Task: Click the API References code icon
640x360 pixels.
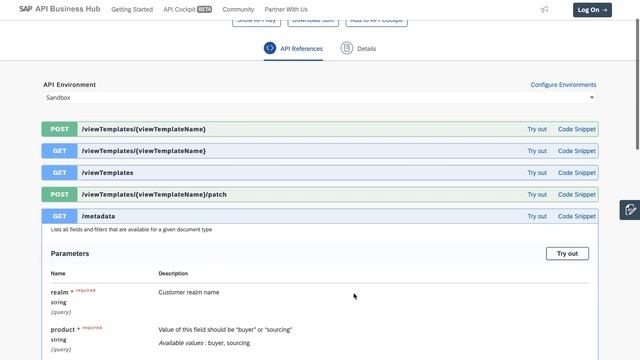Action: click(x=270, y=48)
